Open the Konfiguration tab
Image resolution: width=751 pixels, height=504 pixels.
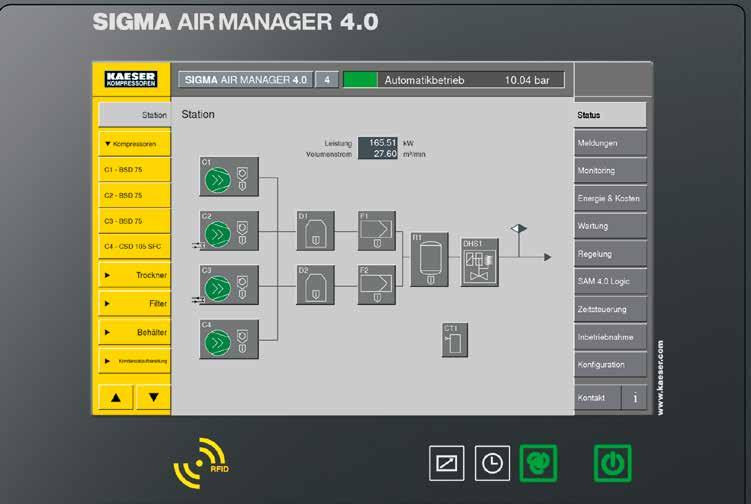610,365
